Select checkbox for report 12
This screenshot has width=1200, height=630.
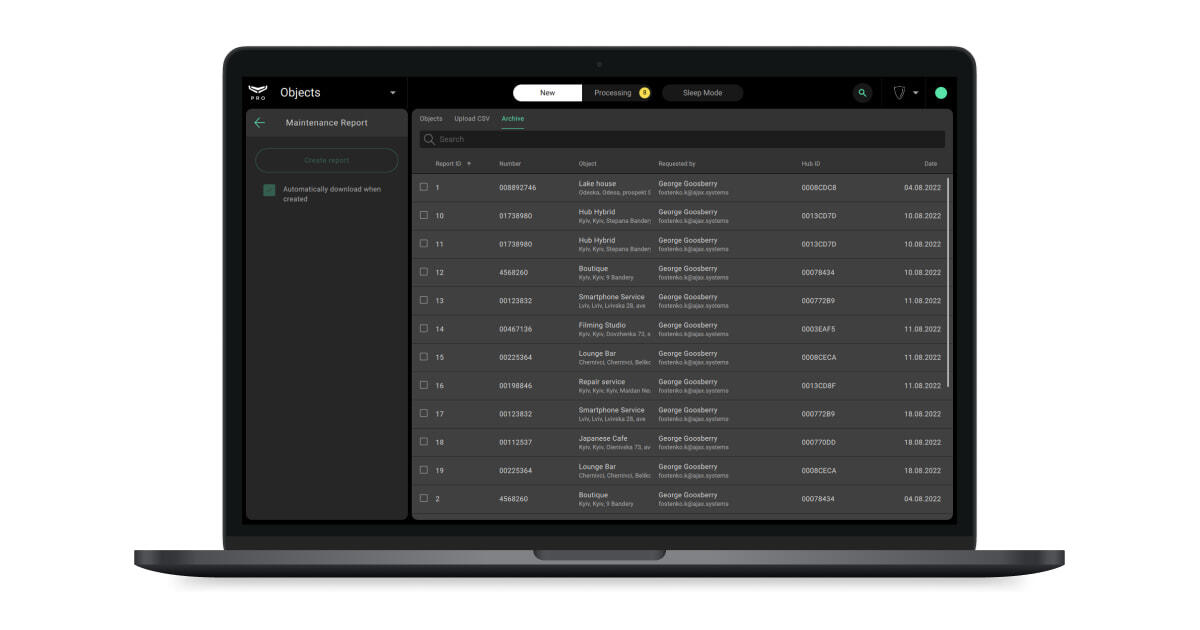pos(424,272)
